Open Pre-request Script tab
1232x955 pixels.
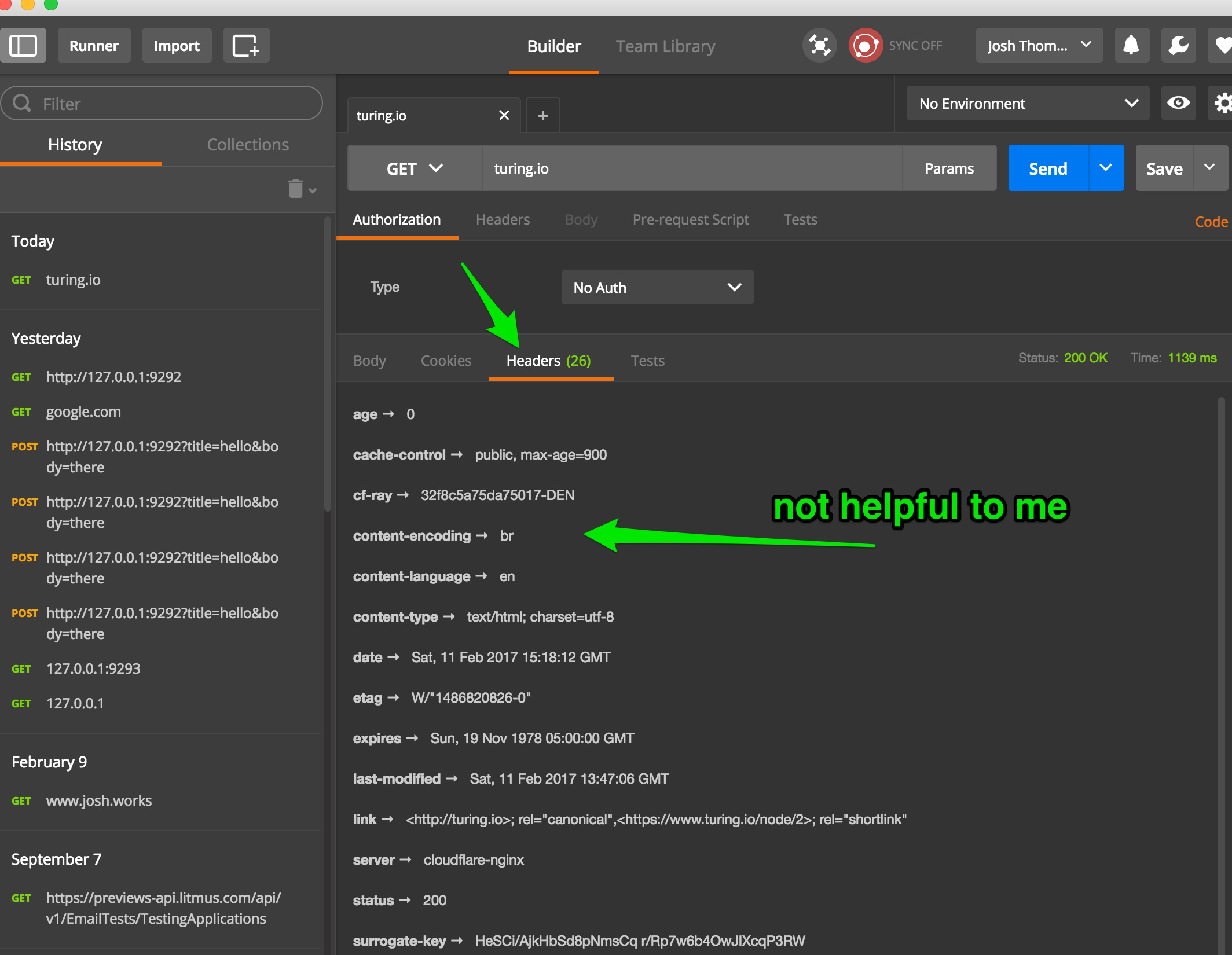[691, 220]
